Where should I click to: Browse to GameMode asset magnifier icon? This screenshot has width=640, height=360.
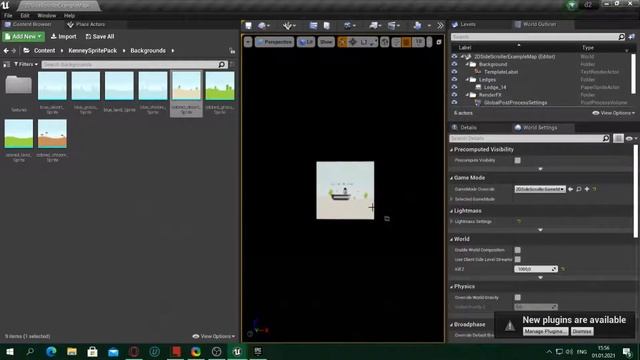pyautogui.click(x=579, y=189)
